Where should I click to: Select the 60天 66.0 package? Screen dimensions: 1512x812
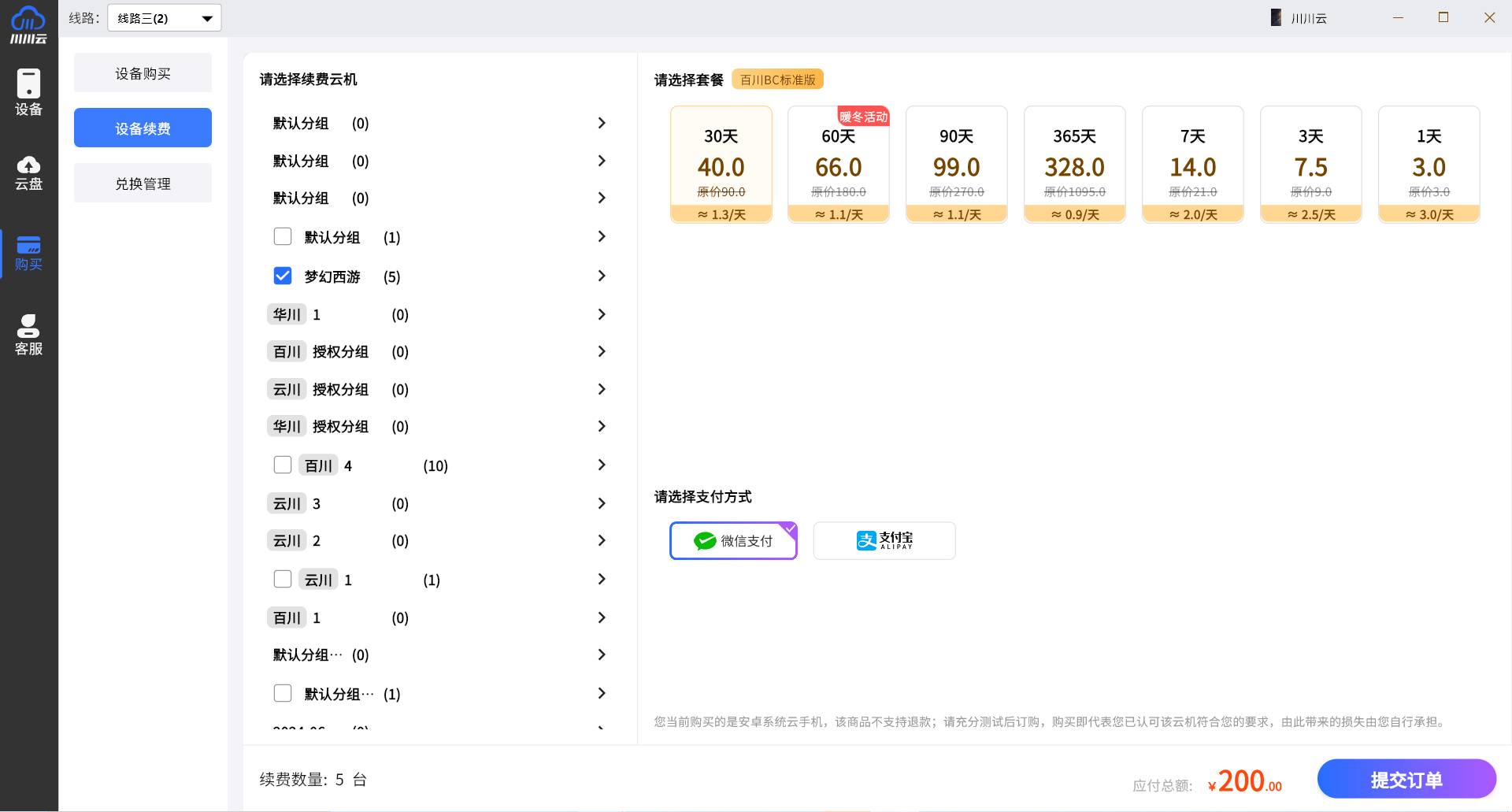pyautogui.click(x=839, y=165)
